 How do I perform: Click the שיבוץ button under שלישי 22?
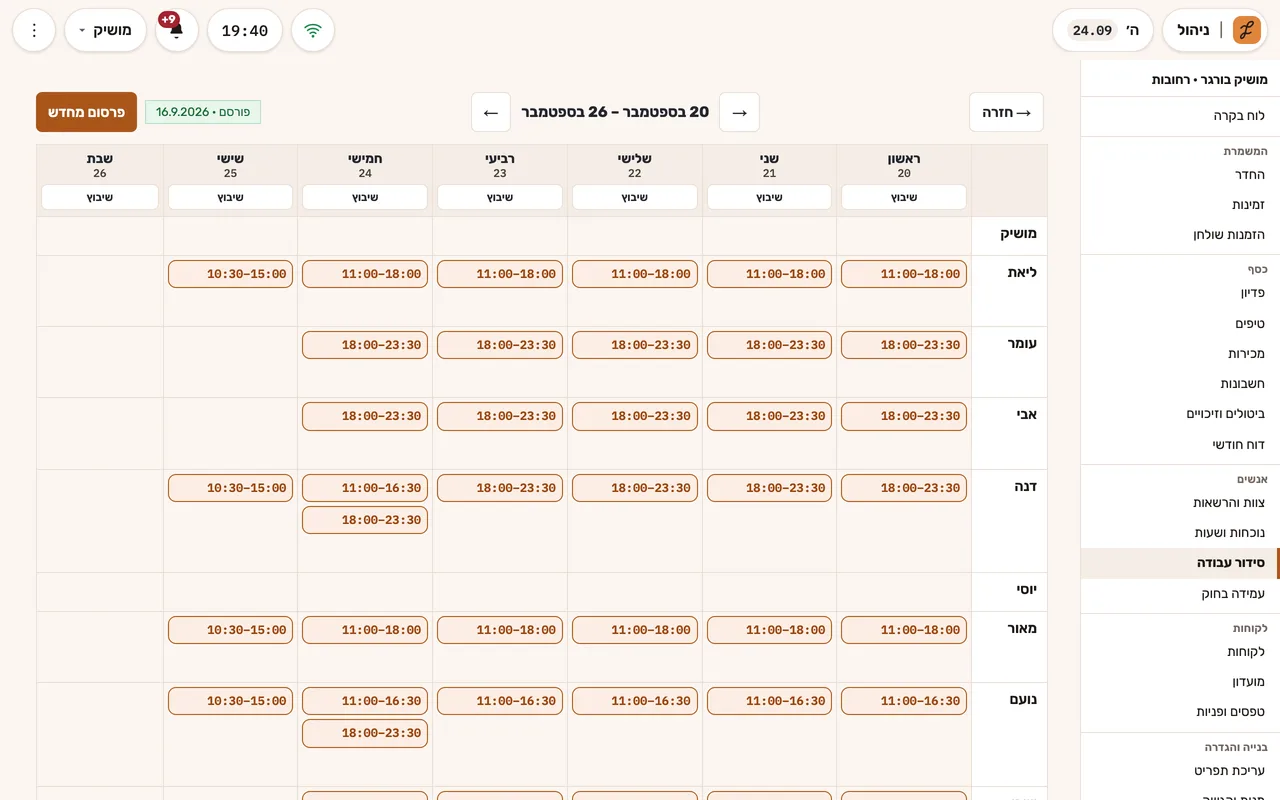[635, 197]
